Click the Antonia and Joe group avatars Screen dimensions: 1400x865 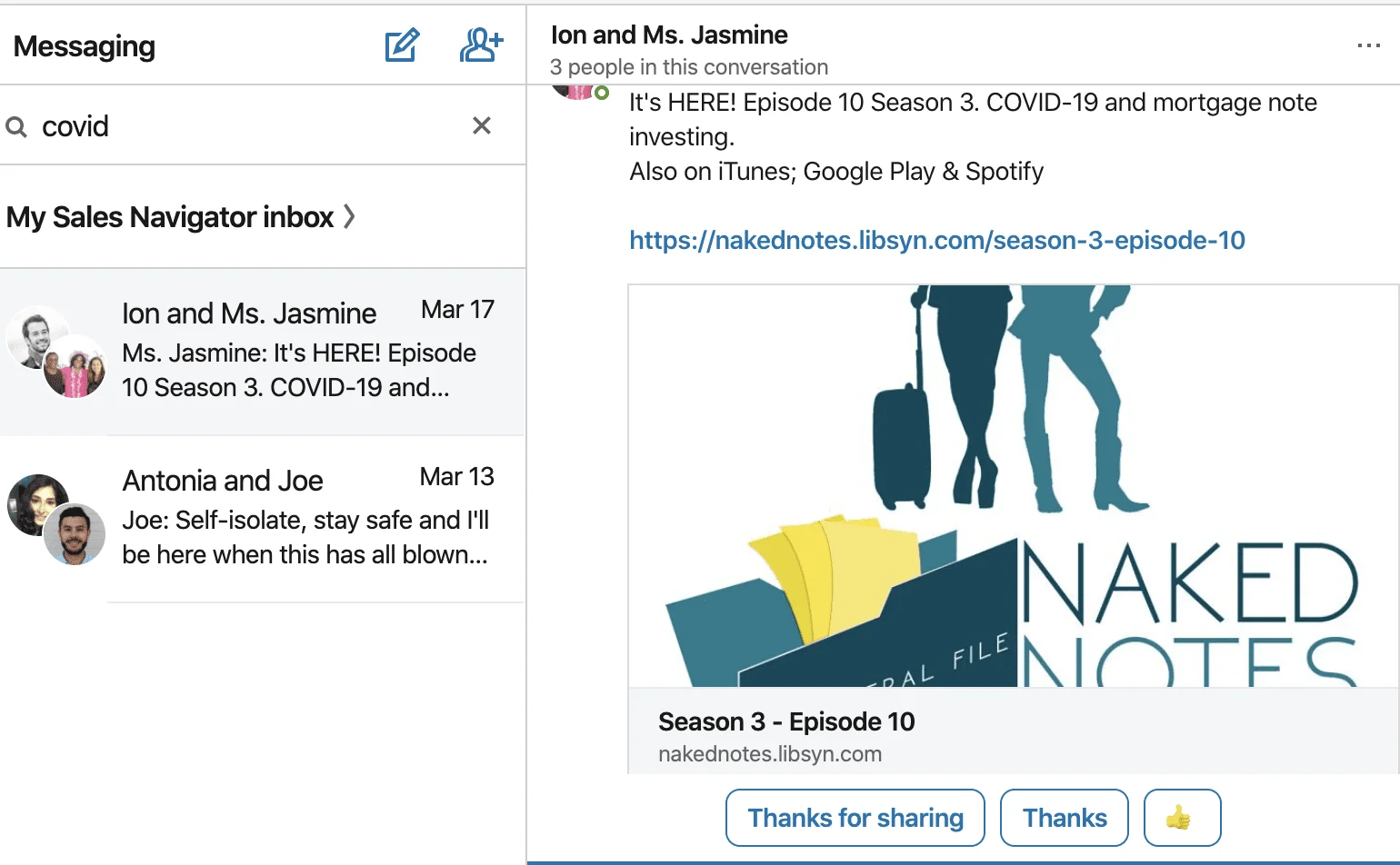[56, 520]
